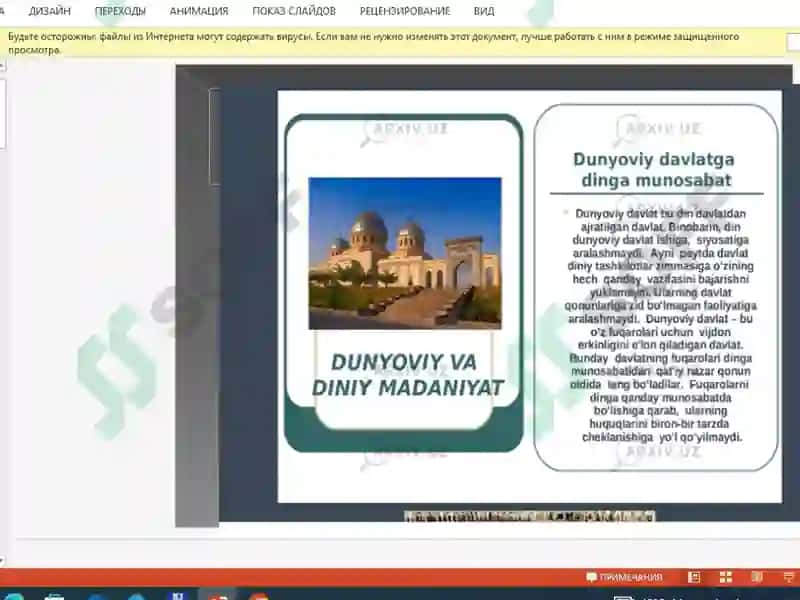800x600 pixels.
Task: Open Reading view from status bar
Action: (x=757, y=577)
